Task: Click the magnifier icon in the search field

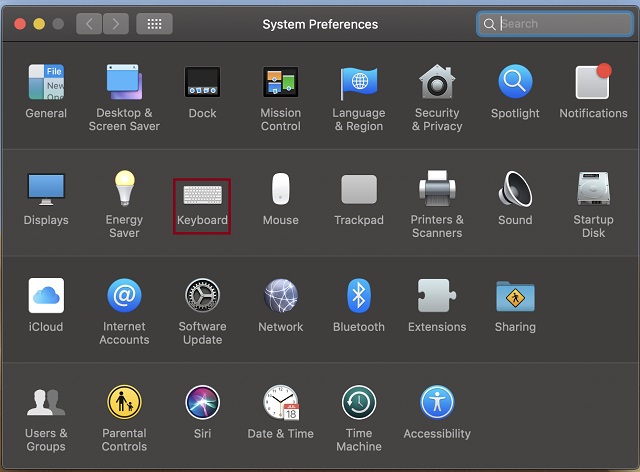Action: 489,24
